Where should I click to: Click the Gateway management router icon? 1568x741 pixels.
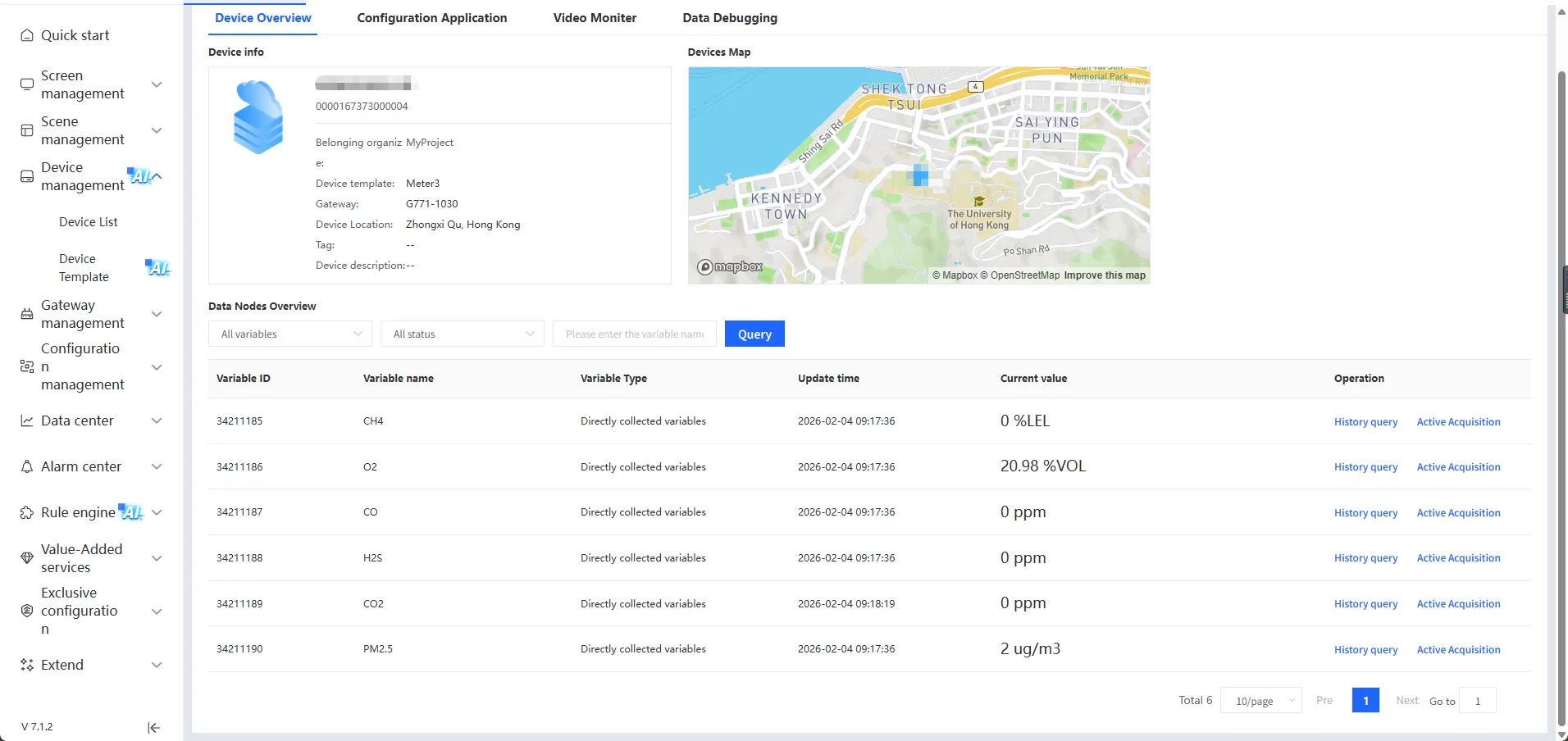27,314
